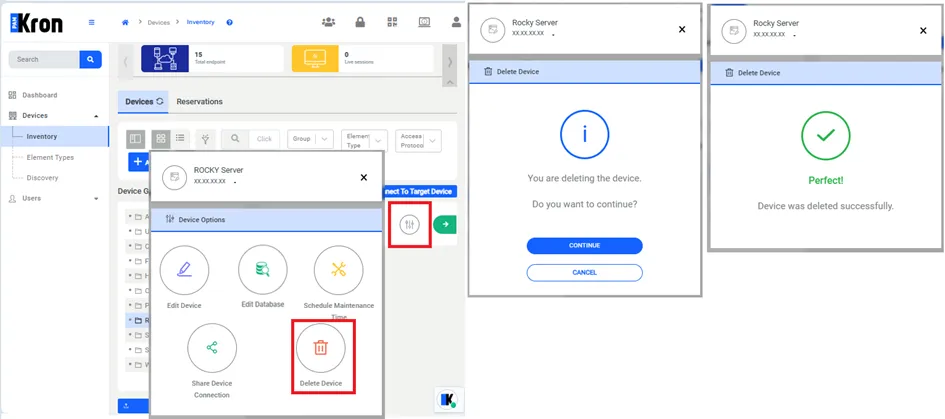This screenshot has height=419, width=945.
Task: Click CANCEL in the delete dialog
Action: tap(585, 273)
